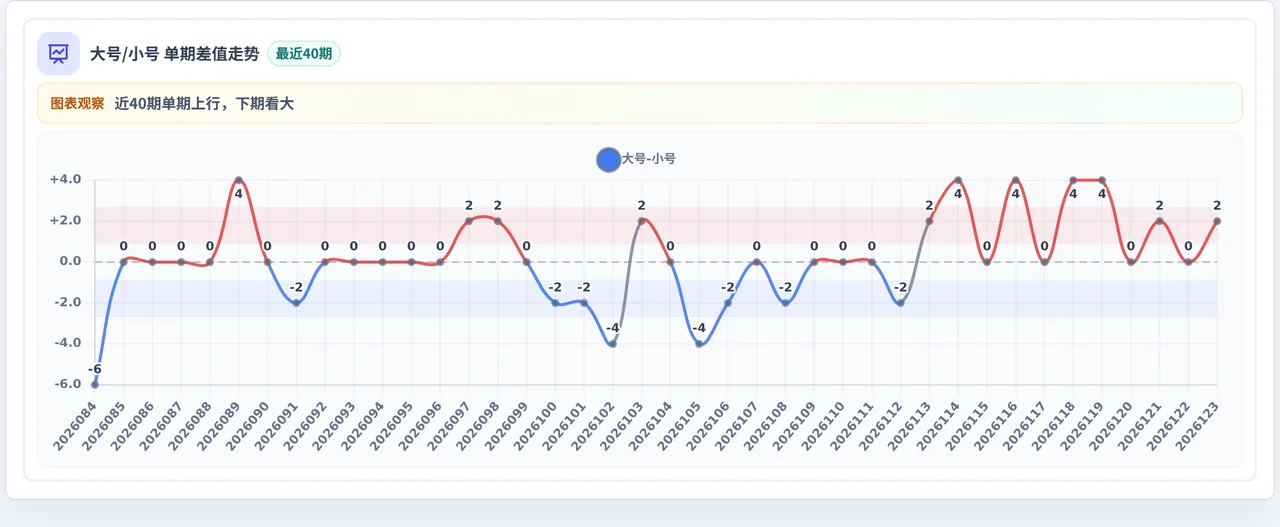Select data point at period 2026084

[95, 384]
